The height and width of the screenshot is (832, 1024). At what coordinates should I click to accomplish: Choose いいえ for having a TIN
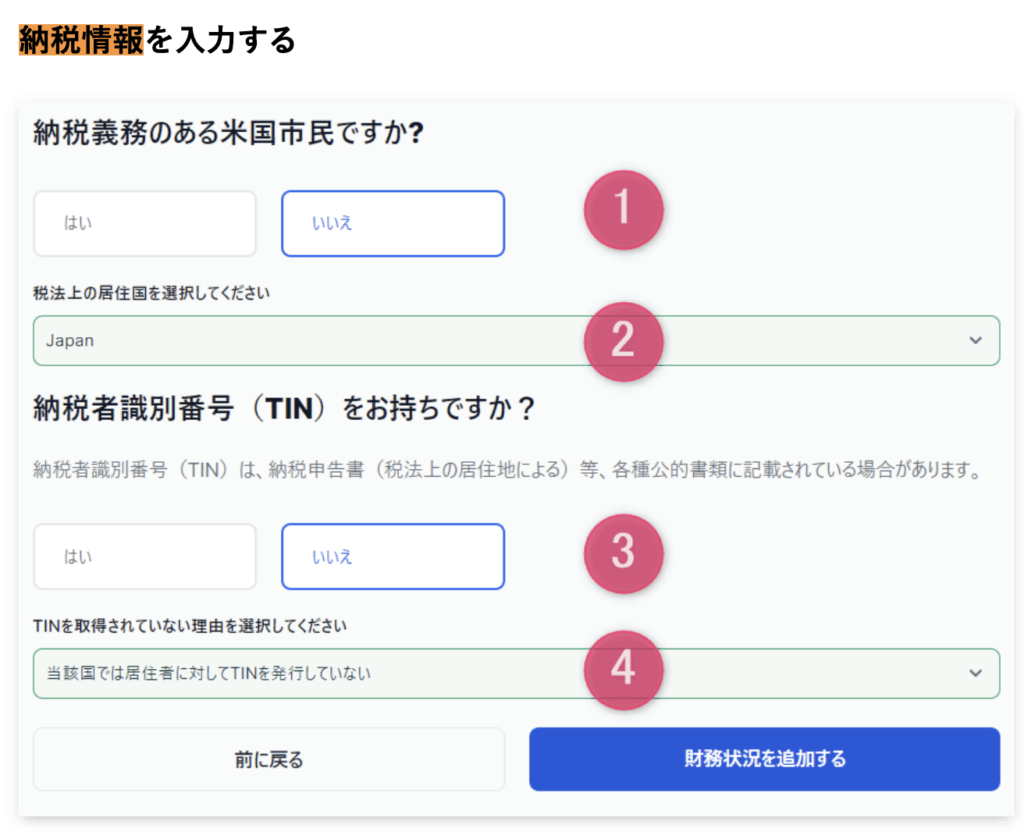coord(393,556)
